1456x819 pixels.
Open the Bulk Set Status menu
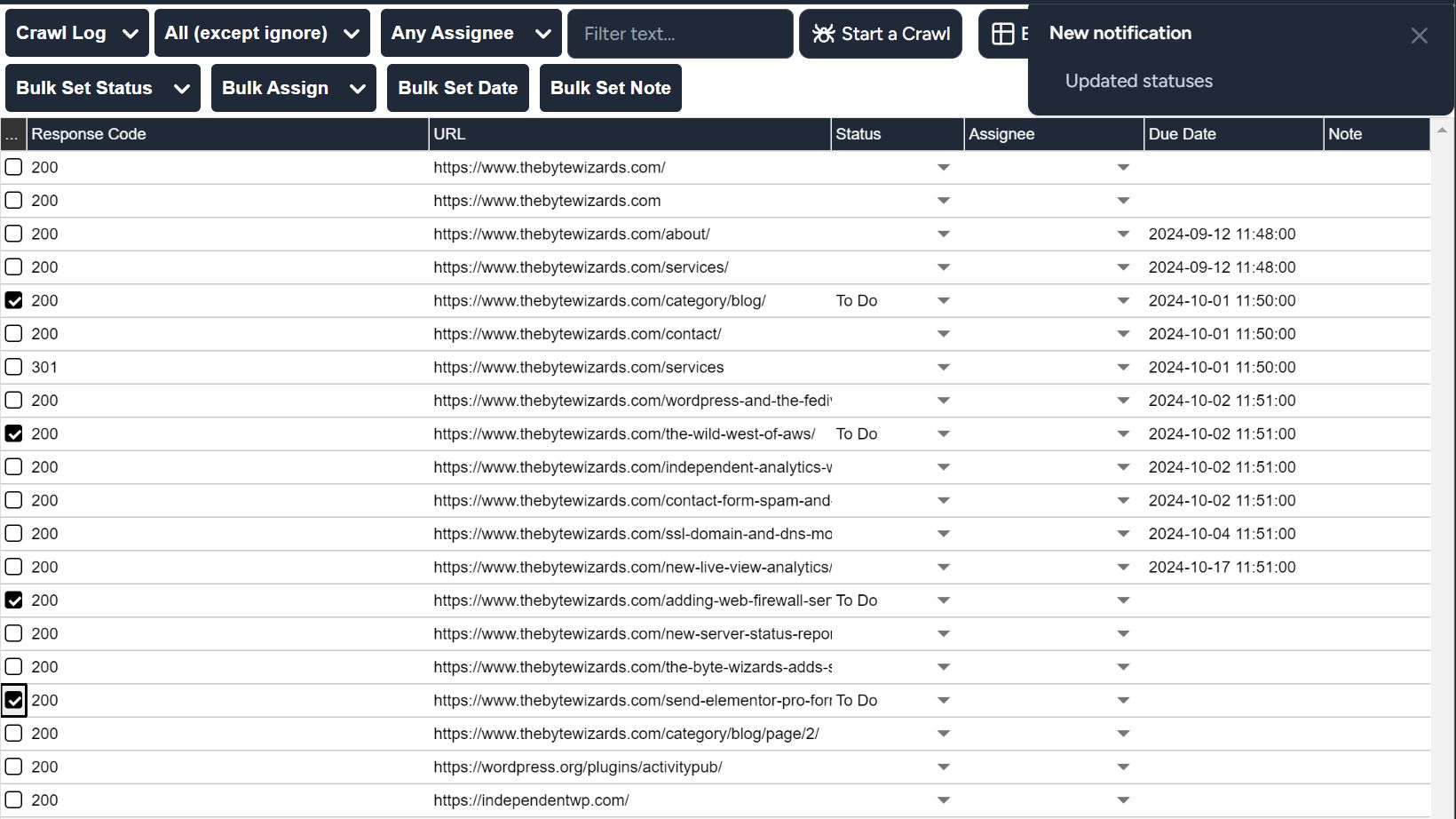click(x=102, y=88)
